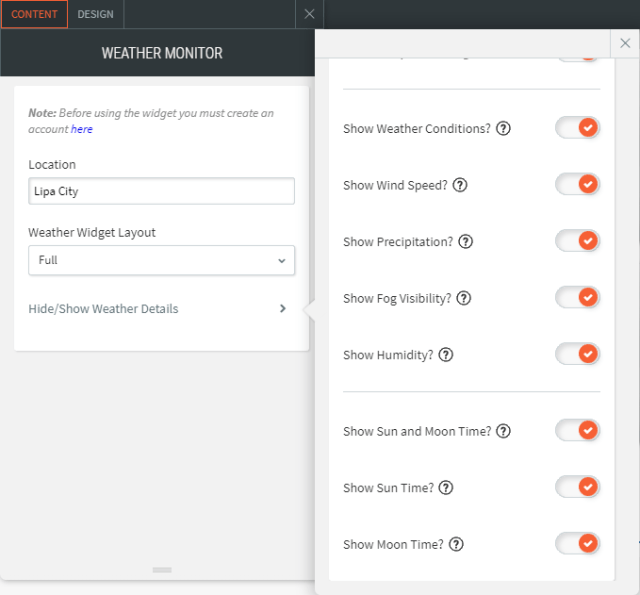Click help icon for Sun and Moon Time
Viewport: 640px width, 595px height.
point(504,431)
